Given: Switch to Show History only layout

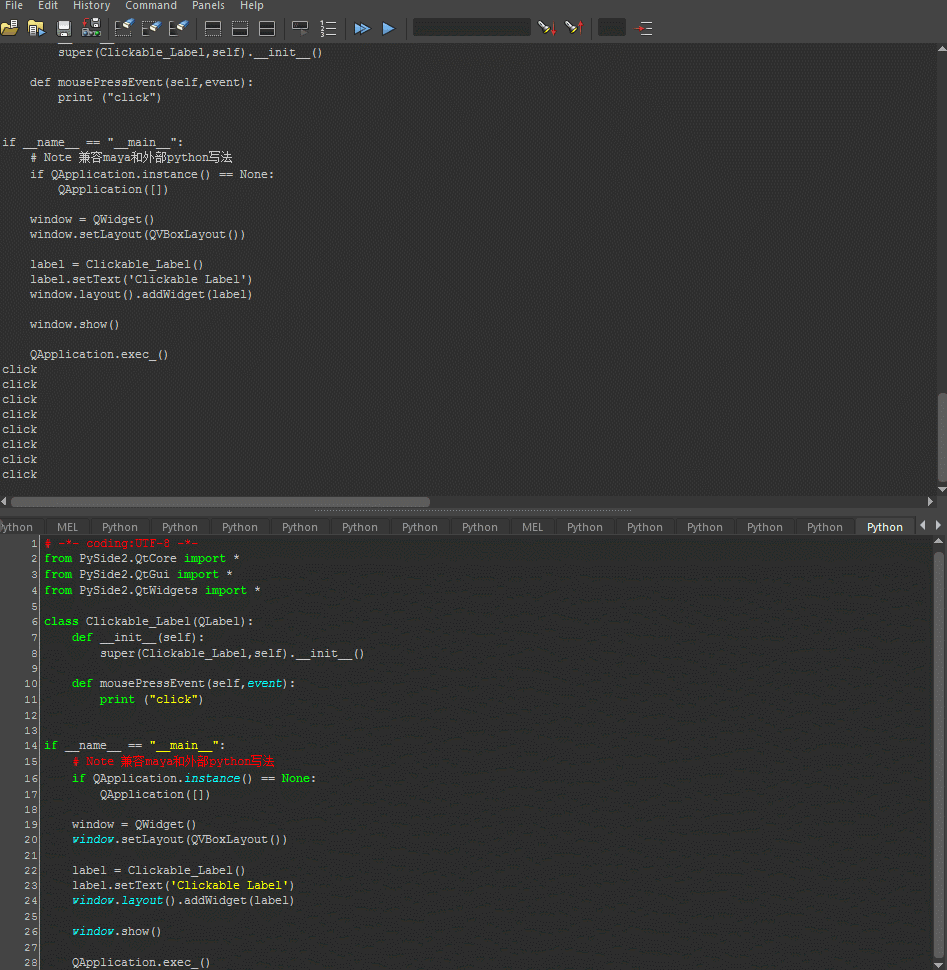Looking at the screenshot, I should click(x=213, y=28).
